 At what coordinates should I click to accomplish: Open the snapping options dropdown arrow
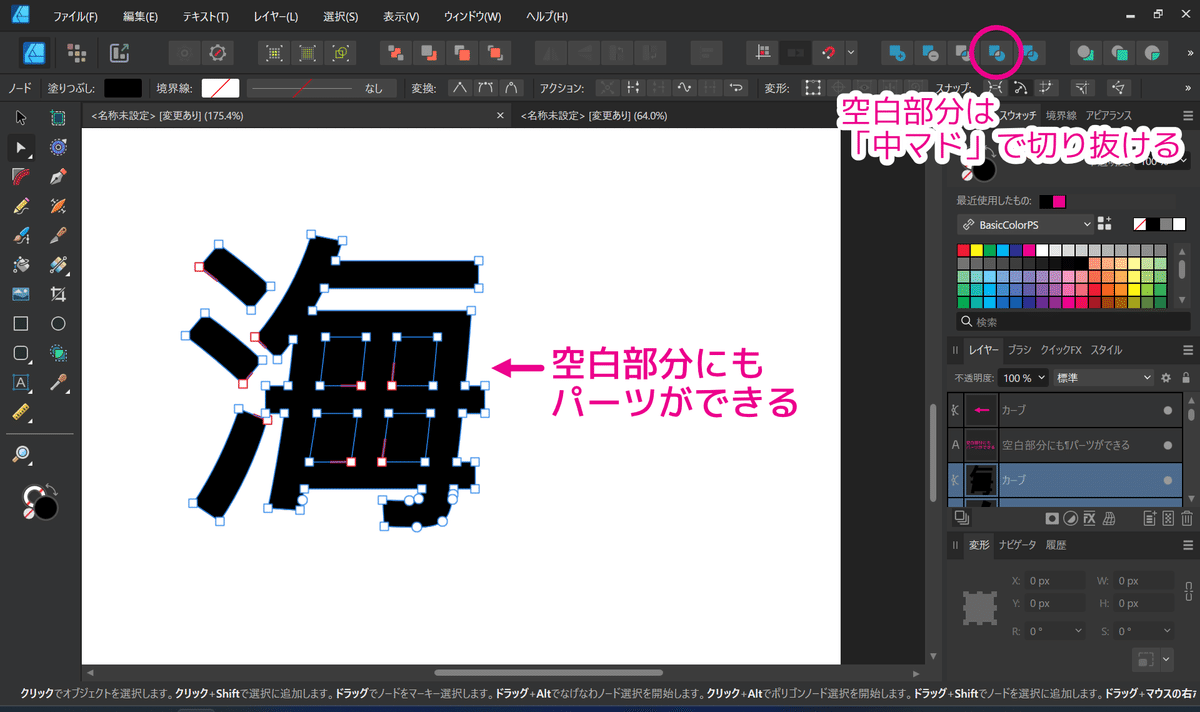click(x=851, y=52)
